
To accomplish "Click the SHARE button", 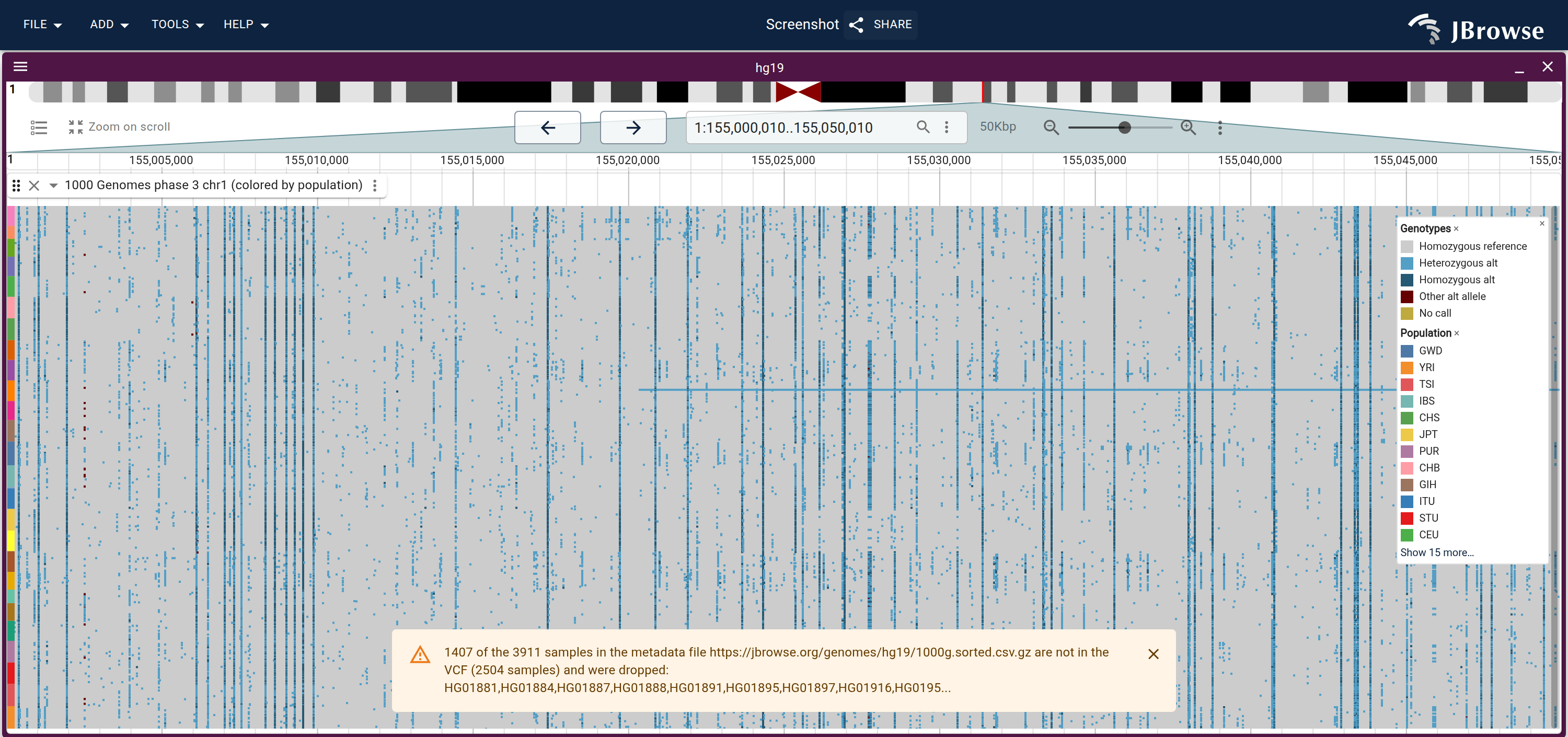I will click(880, 25).
